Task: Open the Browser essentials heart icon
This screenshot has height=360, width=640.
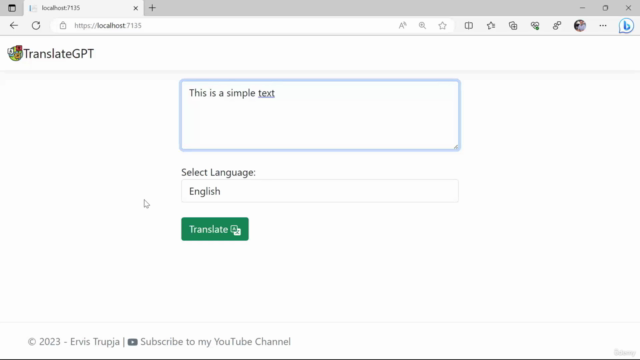Action: pyautogui.click(x=535, y=25)
